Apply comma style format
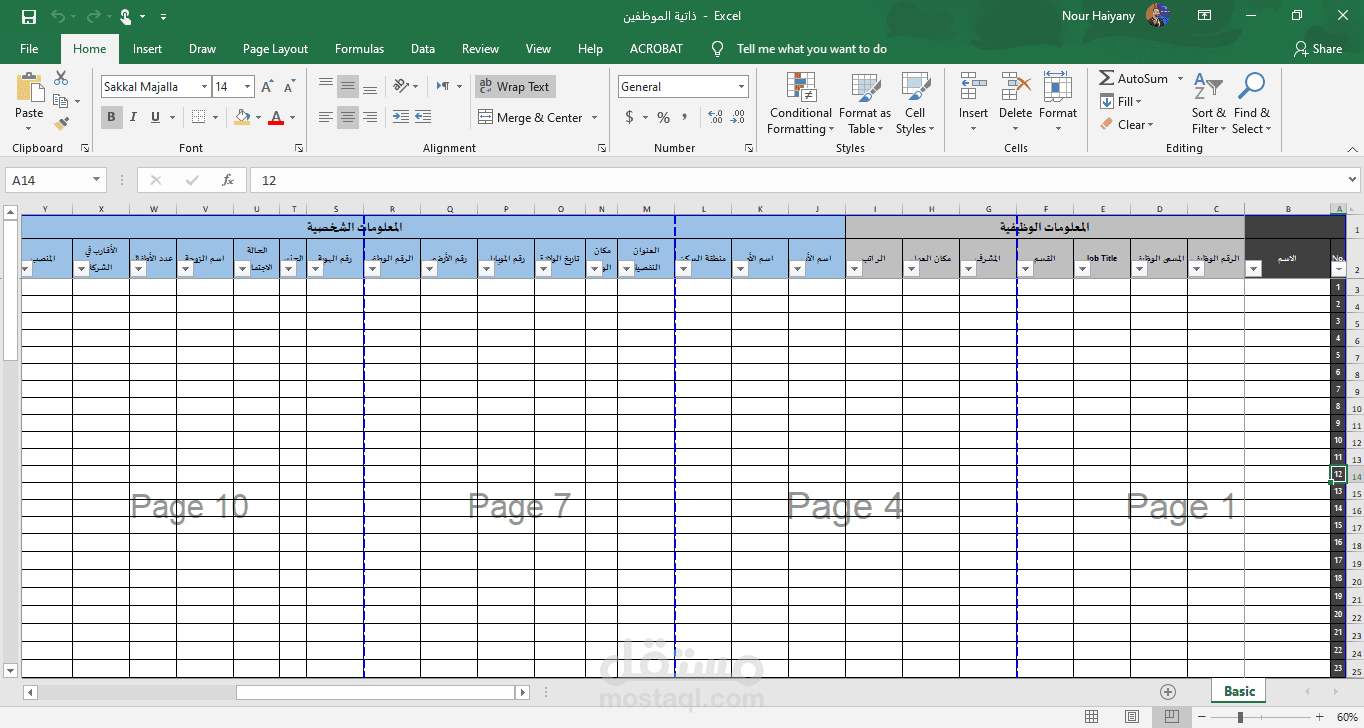Viewport: 1364px width, 728px height. tap(685, 117)
